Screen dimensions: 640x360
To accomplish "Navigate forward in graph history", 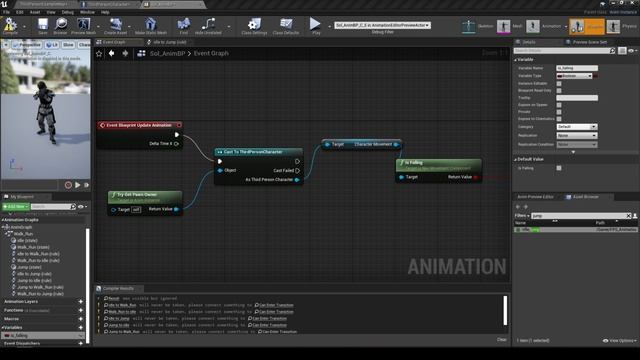I will (125, 53).
